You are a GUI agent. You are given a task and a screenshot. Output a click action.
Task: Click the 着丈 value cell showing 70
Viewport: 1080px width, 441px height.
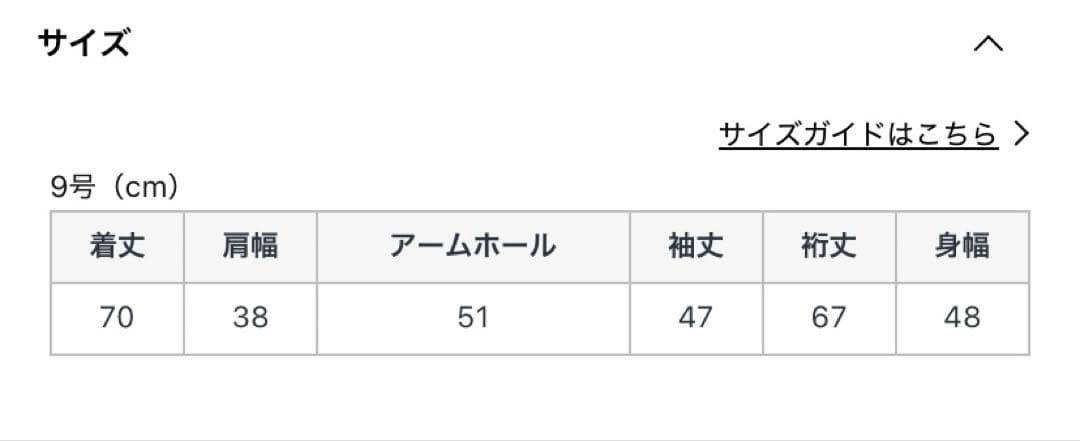(117, 318)
